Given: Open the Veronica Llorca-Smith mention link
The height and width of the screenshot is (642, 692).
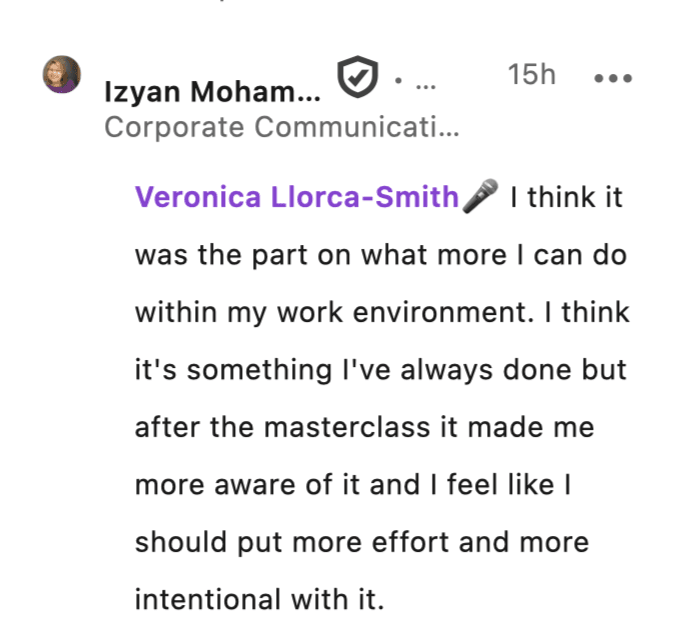Looking at the screenshot, I should (x=296, y=197).
